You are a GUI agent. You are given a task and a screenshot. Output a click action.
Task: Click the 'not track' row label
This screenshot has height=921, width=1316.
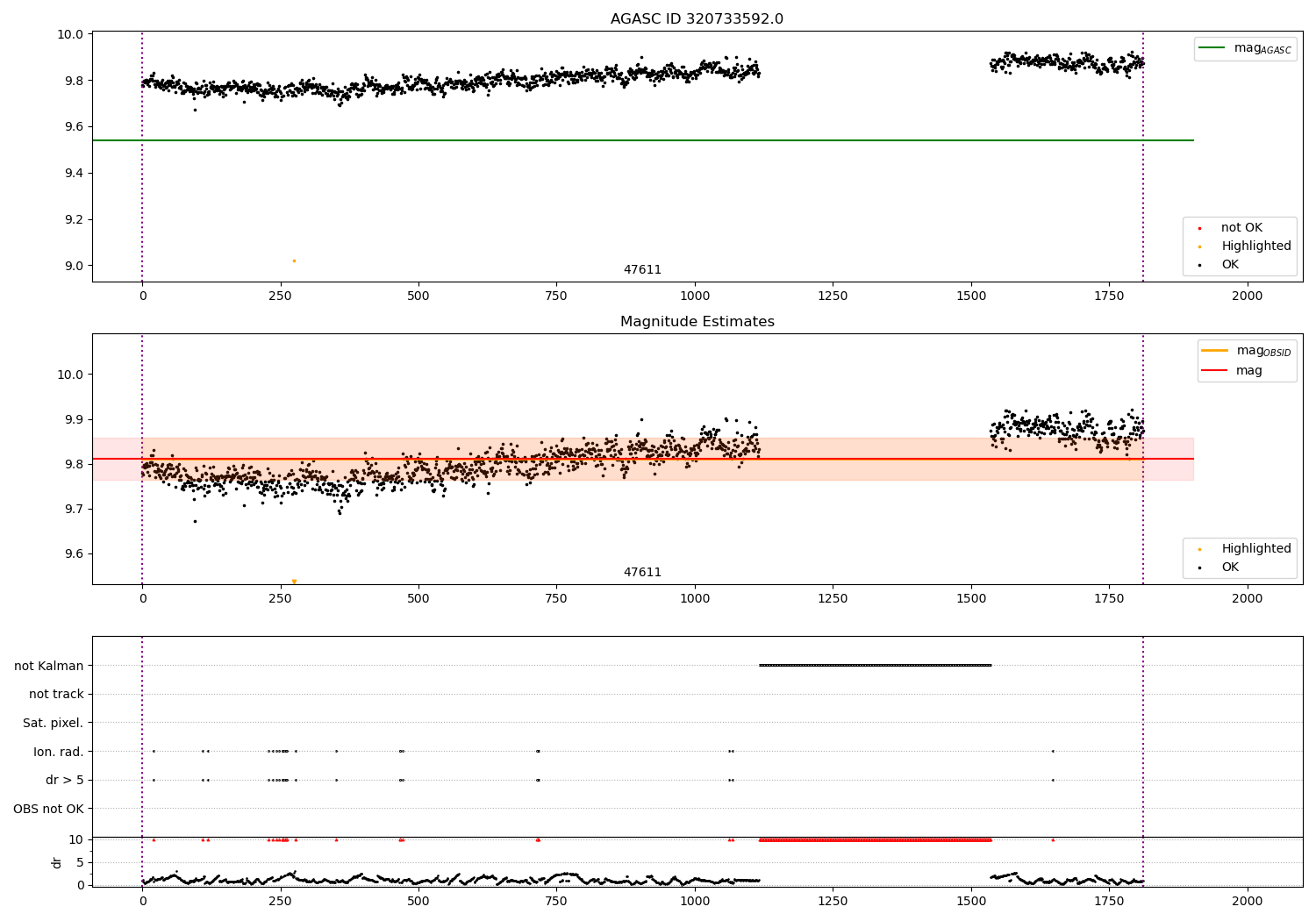coord(56,695)
